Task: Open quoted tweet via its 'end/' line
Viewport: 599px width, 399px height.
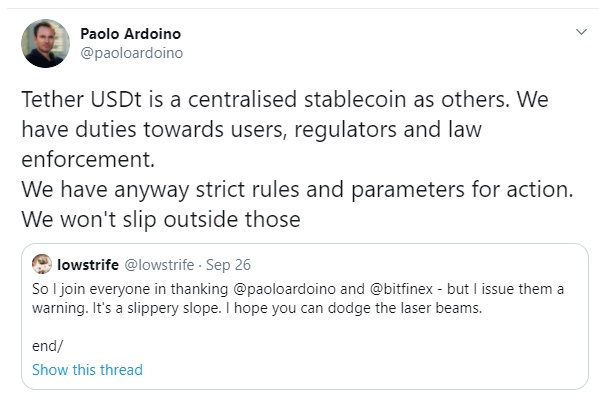Action: pos(47,346)
